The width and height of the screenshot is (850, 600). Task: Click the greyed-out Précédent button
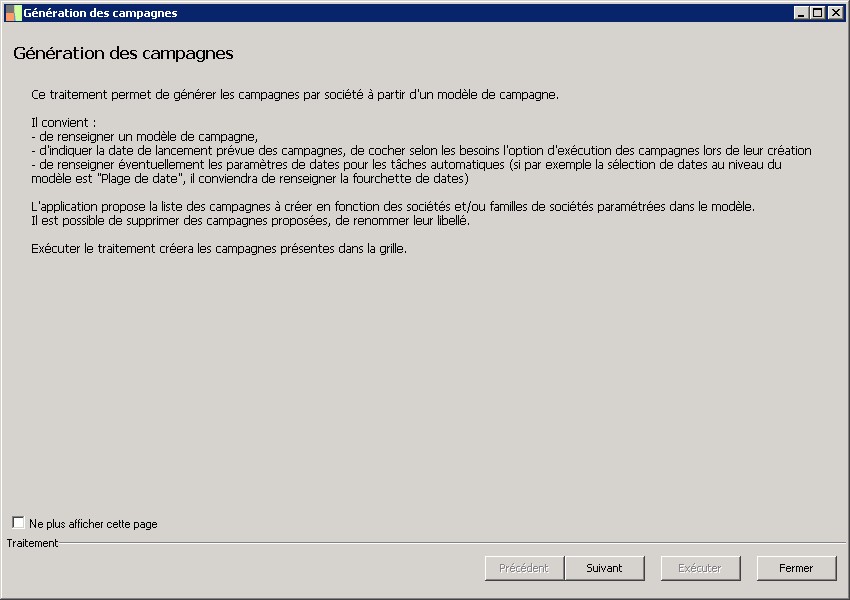click(x=524, y=568)
